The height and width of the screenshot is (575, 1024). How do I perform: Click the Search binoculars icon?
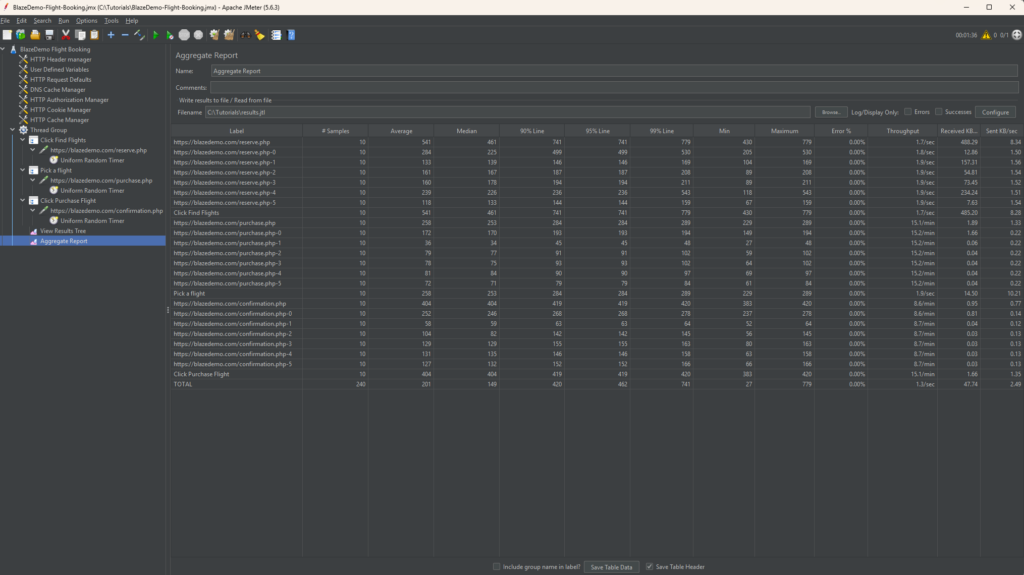point(245,35)
